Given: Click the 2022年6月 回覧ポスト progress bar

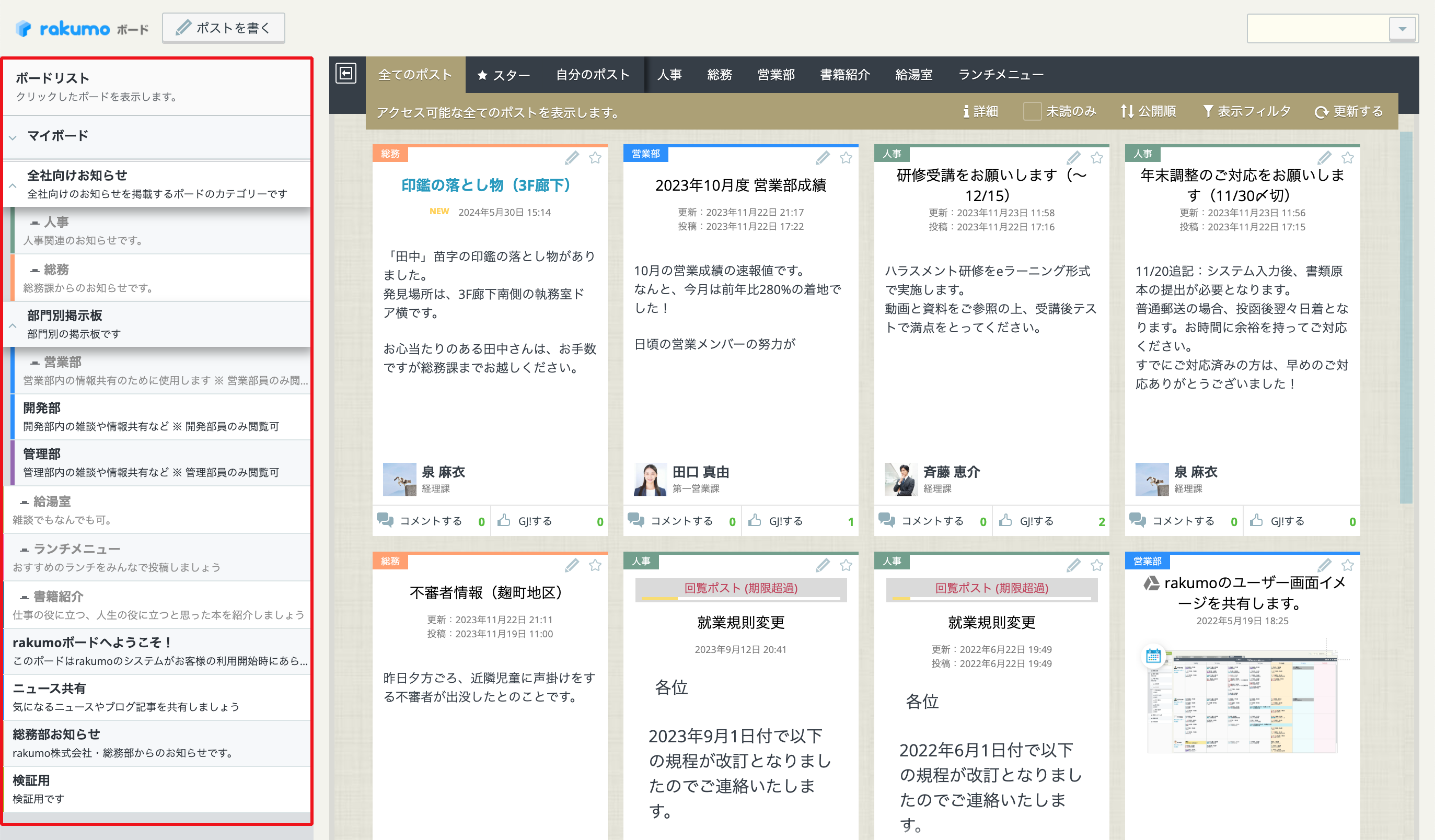Looking at the screenshot, I should tap(991, 599).
